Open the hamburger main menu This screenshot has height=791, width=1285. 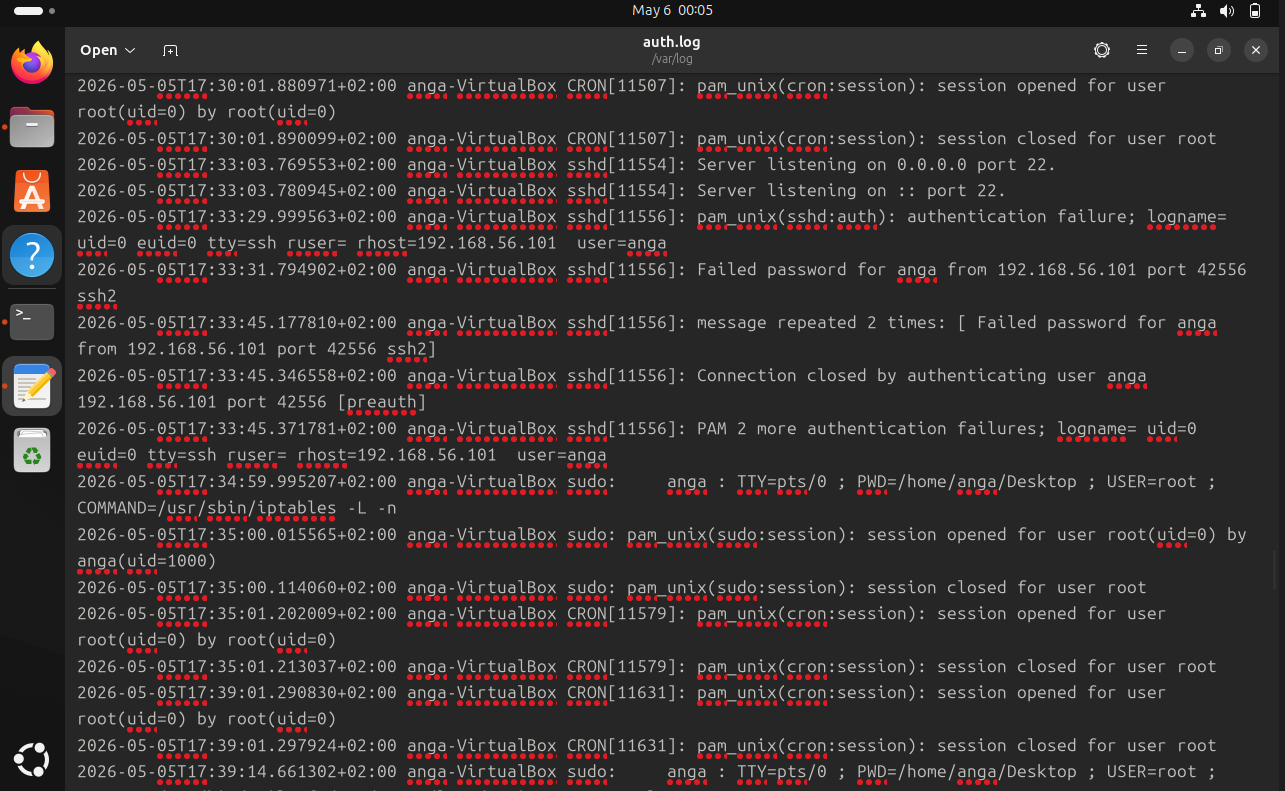(x=1141, y=50)
